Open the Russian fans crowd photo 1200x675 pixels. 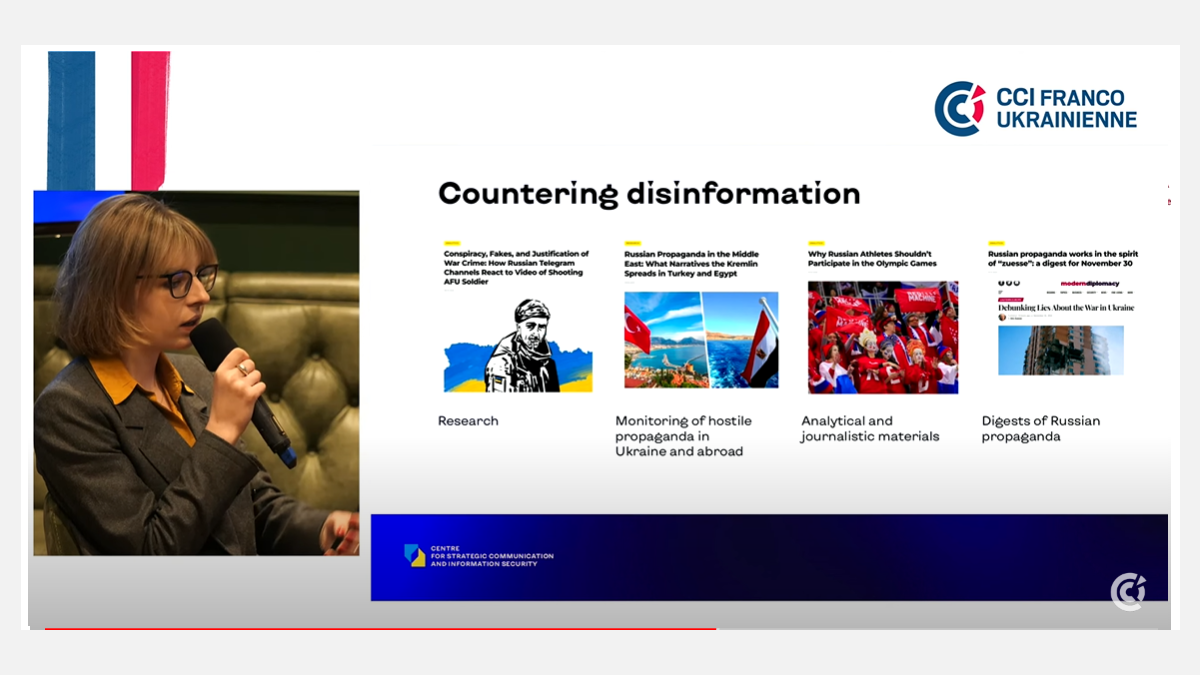882,337
